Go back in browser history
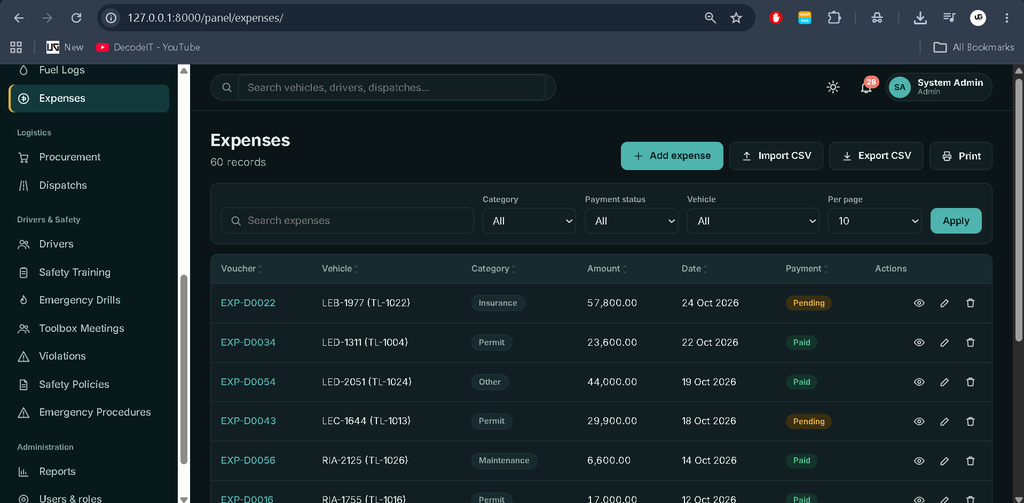Viewport: 1024px width, 503px height. point(18,18)
